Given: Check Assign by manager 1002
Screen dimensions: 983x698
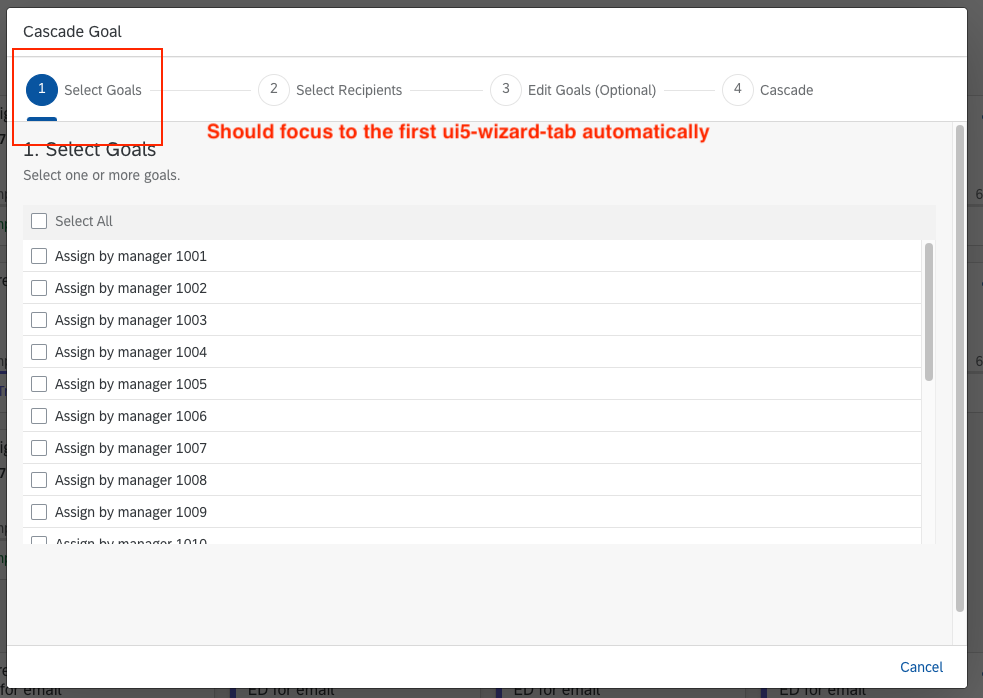Looking at the screenshot, I should (39, 288).
